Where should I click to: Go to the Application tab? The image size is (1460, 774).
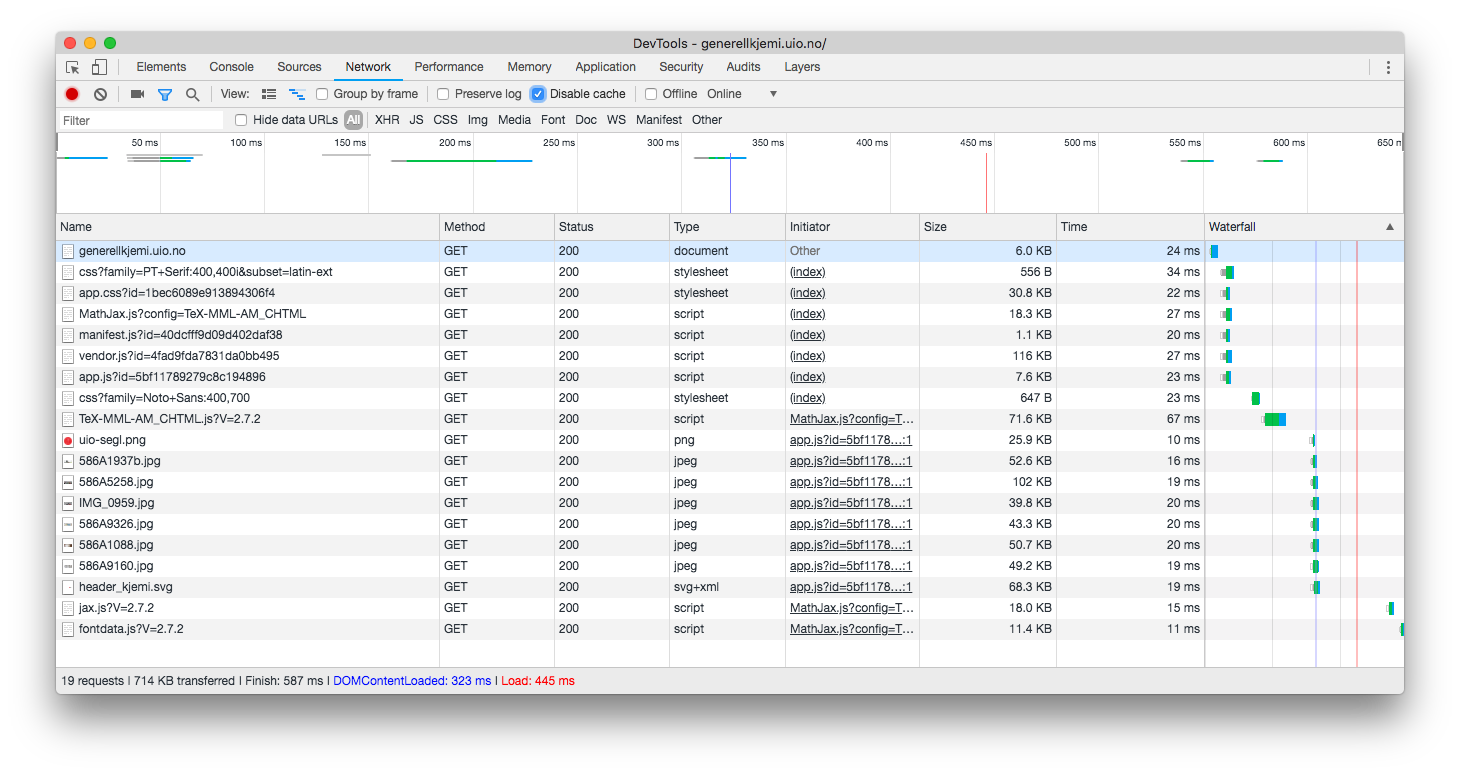[605, 67]
